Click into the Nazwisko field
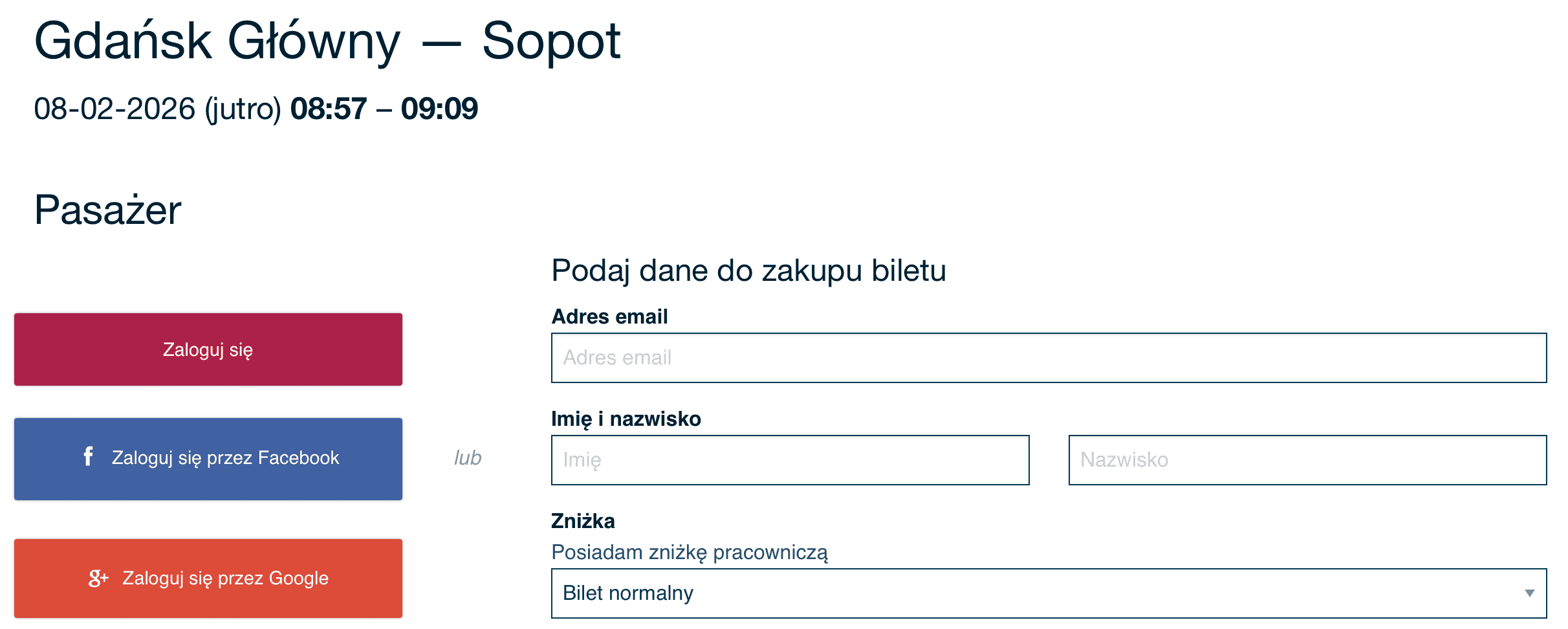The width and height of the screenshot is (1568, 629). (x=1307, y=460)
